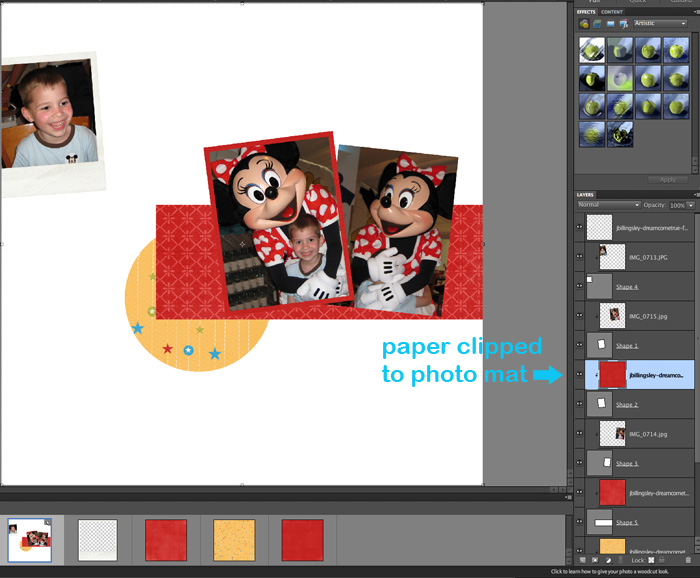This screenshot has width=700, height=578.
Task: Click the woodcut look help text
Action: click(x=609, y=571)
